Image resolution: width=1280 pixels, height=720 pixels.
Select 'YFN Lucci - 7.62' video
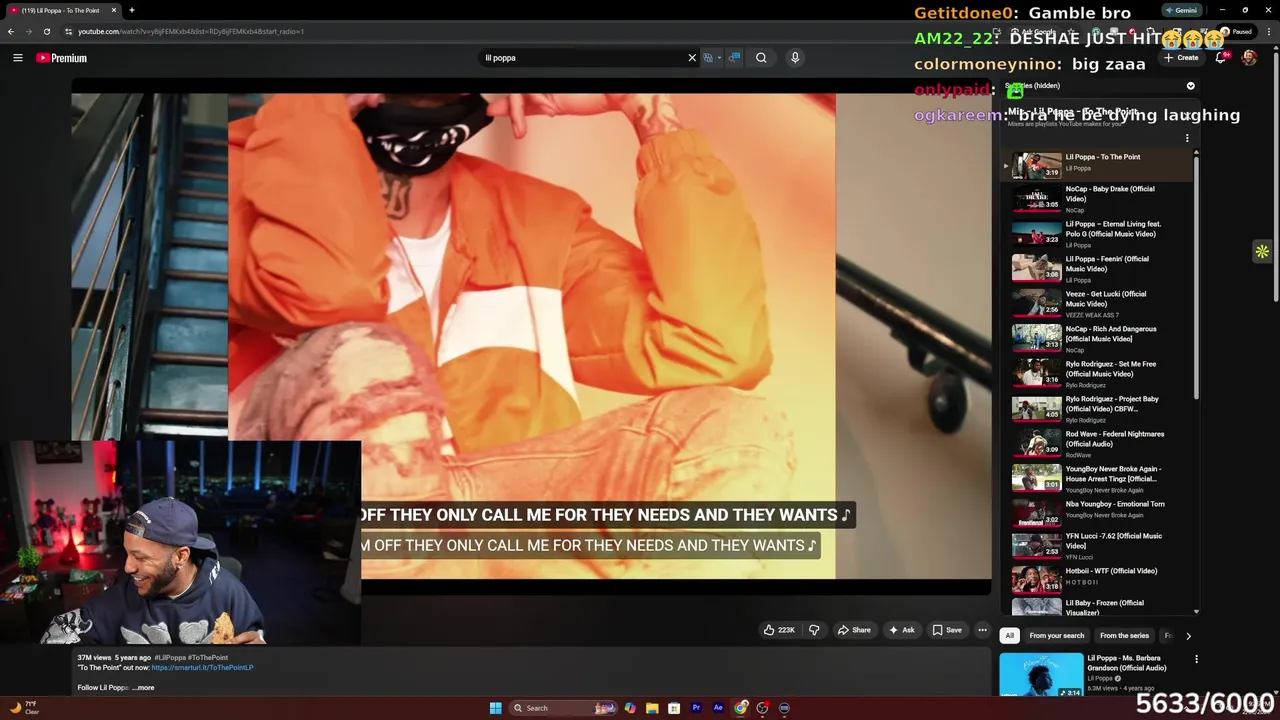(x=1095, y=546)
